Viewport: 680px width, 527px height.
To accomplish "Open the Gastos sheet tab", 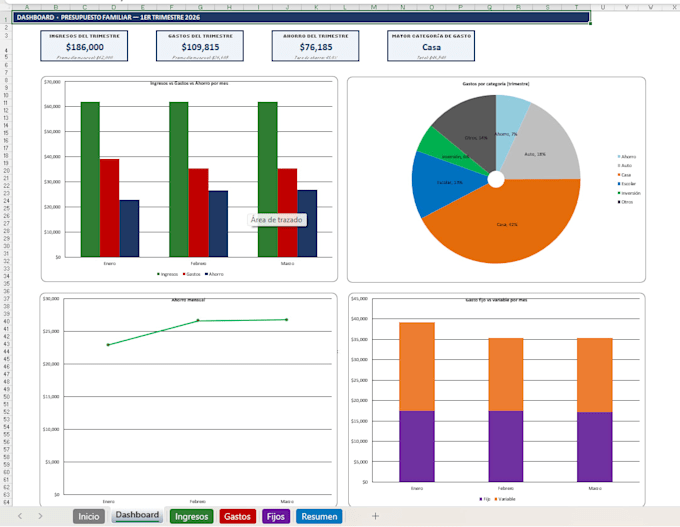I will 237,516.
